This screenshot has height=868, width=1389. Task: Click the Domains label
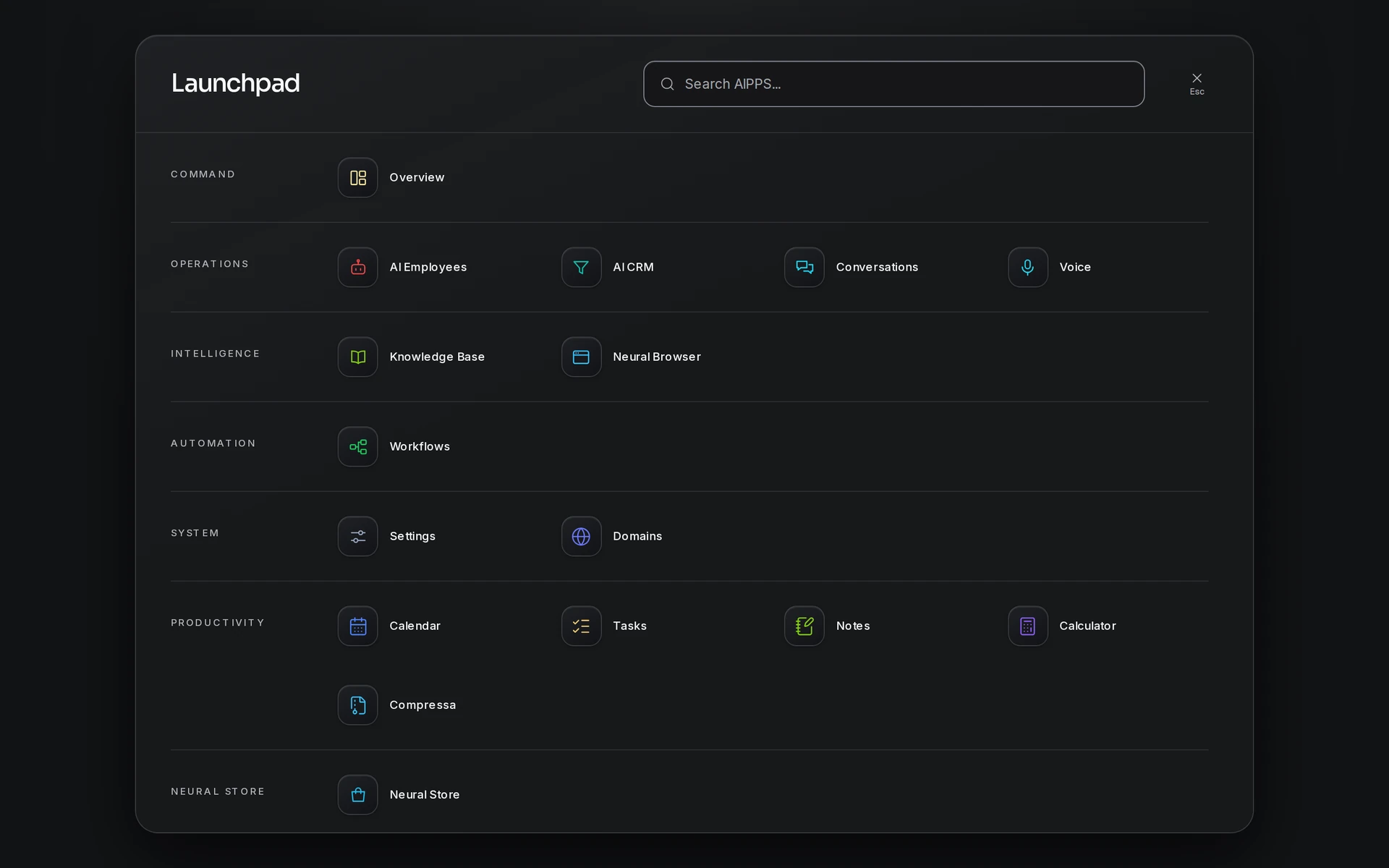point(637,536)
